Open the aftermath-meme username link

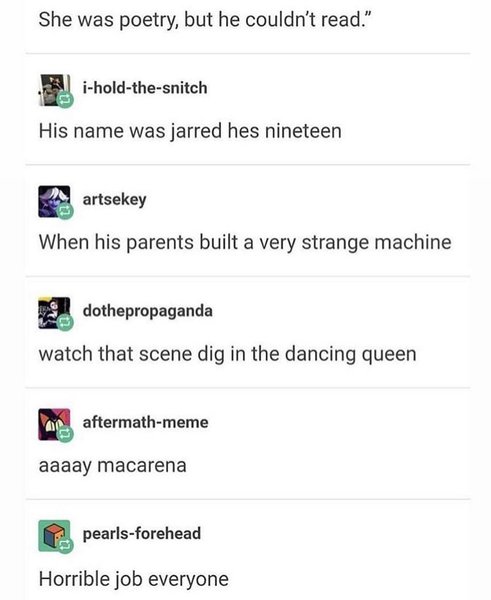pyautogui.click(x=145, y=422)
